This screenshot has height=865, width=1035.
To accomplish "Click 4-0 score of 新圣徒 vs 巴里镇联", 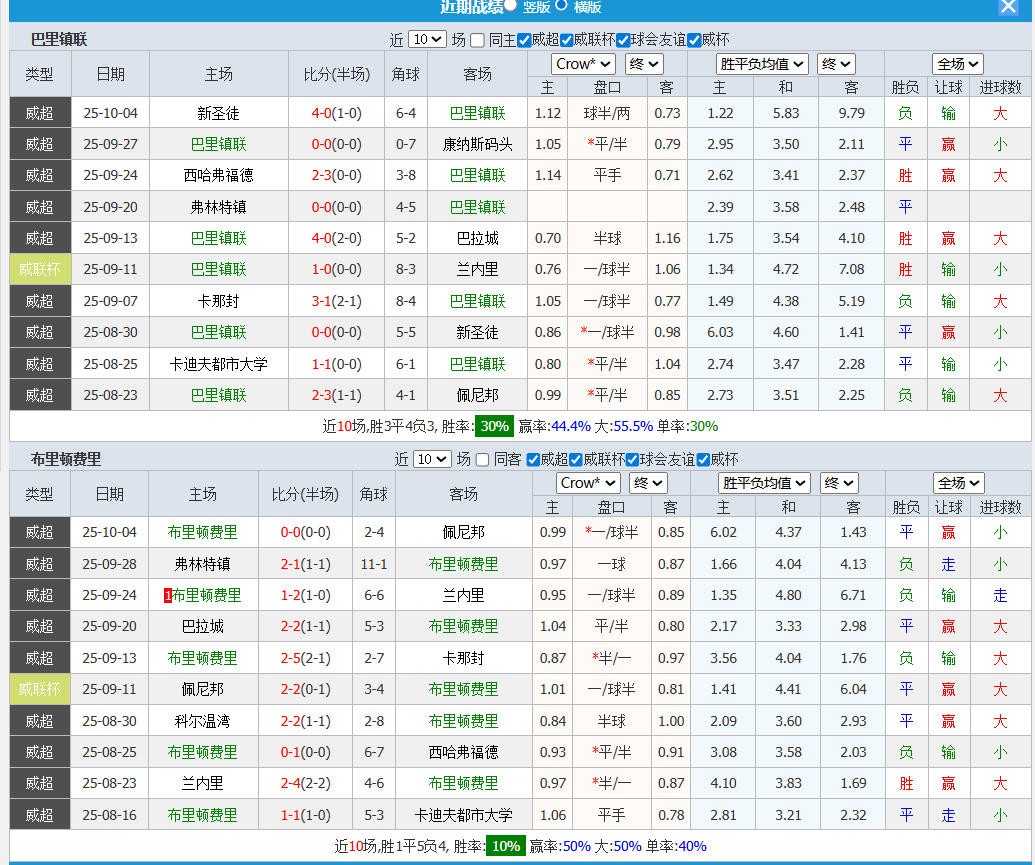I will (x=321, y=113).
